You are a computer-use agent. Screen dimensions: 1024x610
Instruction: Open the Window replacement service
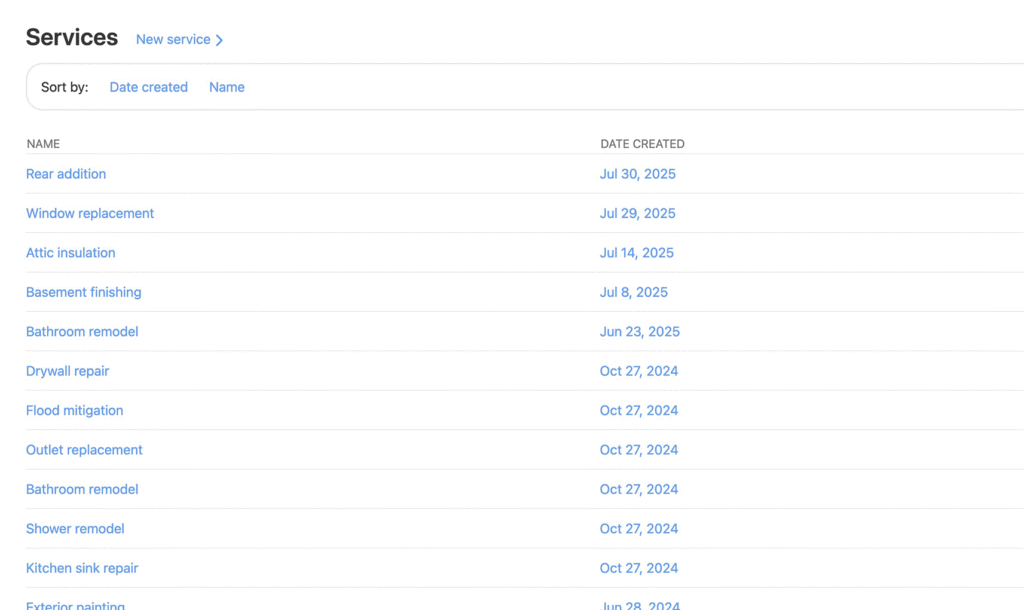pyautogui.click(x=90, y=213)
